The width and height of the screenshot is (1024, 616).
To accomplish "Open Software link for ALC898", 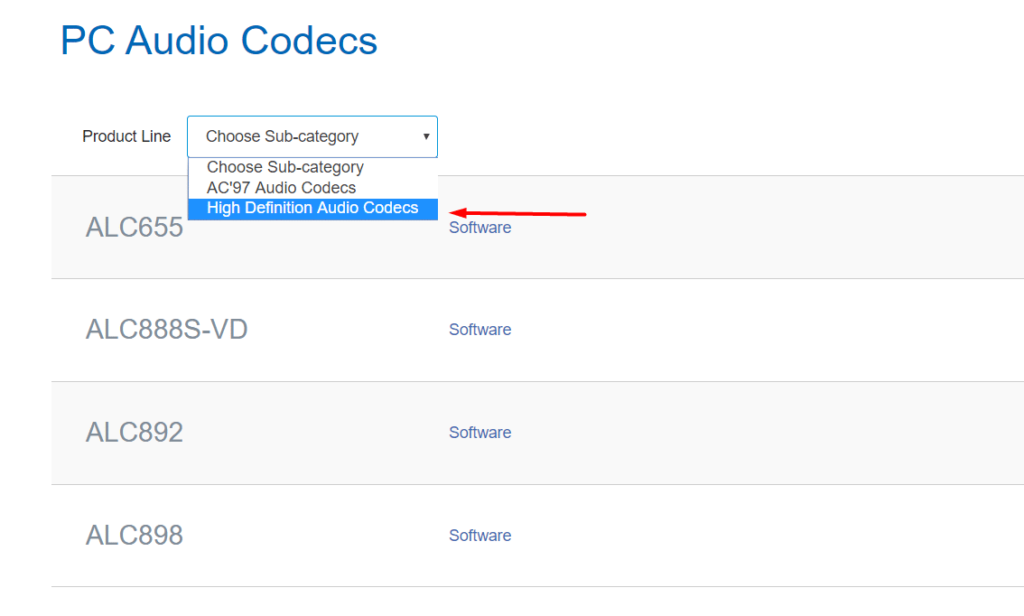I will [480, 535].
